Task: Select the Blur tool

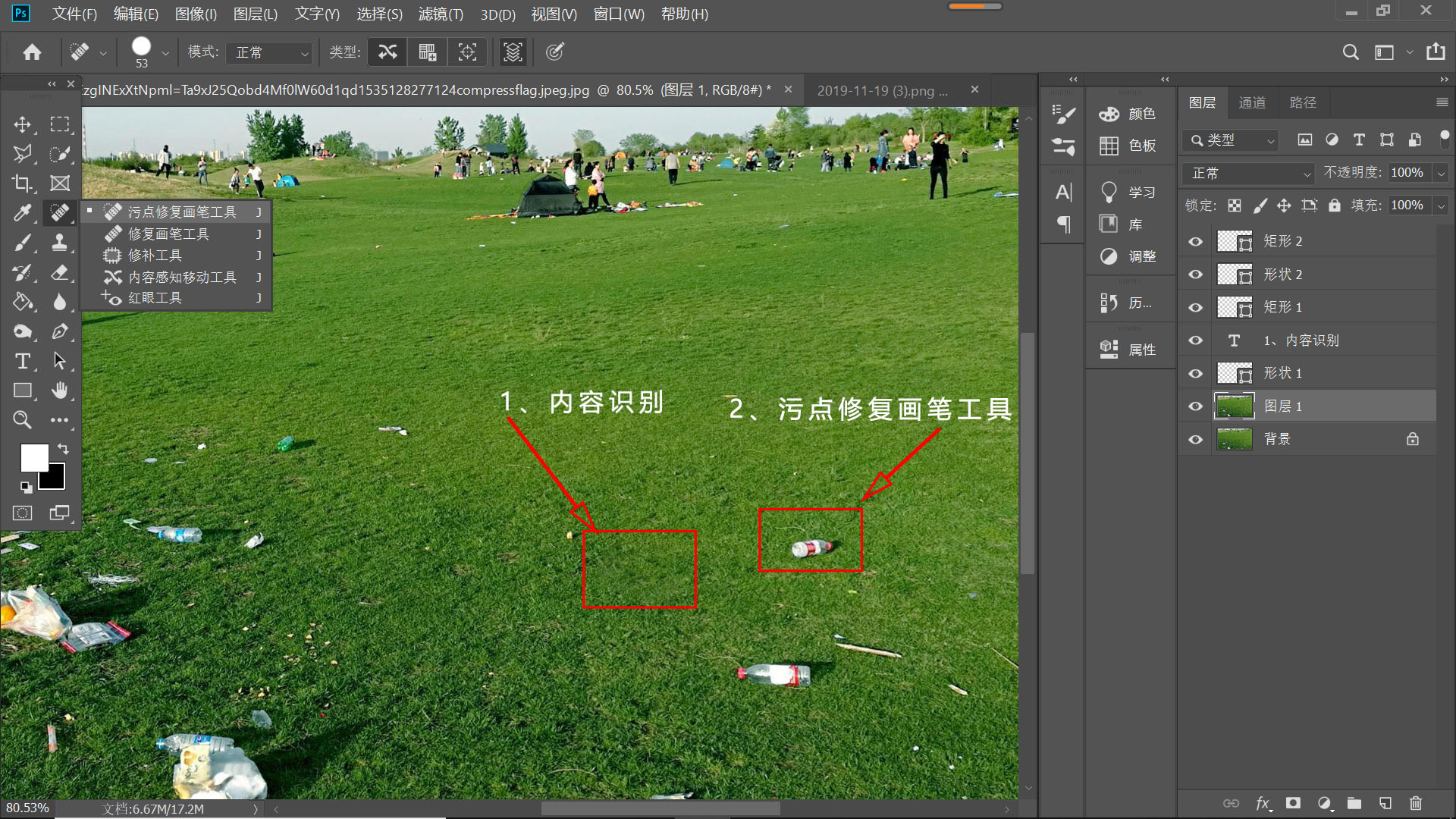Action: click(x=60, y=302)
